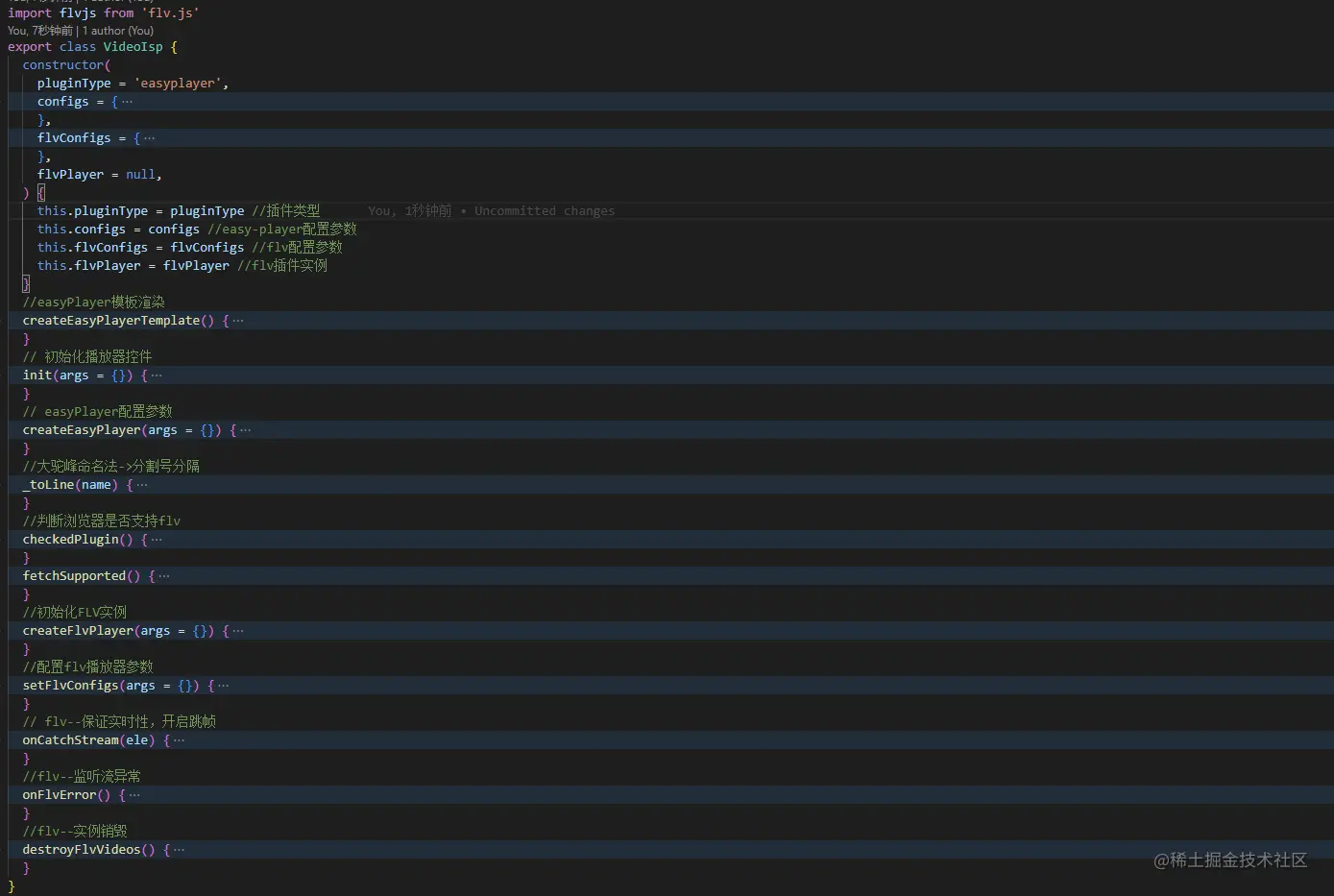Expand the fetchSupported() folded body

pyautogui.click(x=164, y=576)
